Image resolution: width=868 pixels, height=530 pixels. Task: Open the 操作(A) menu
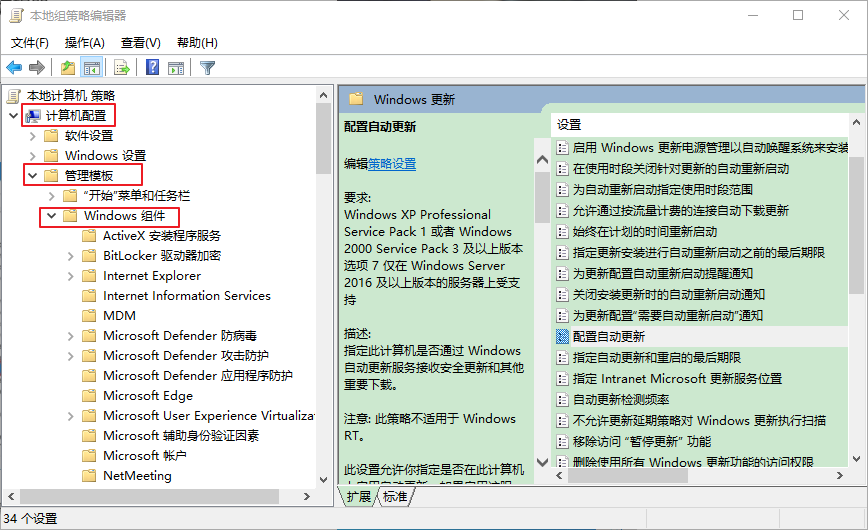[84, 43]
